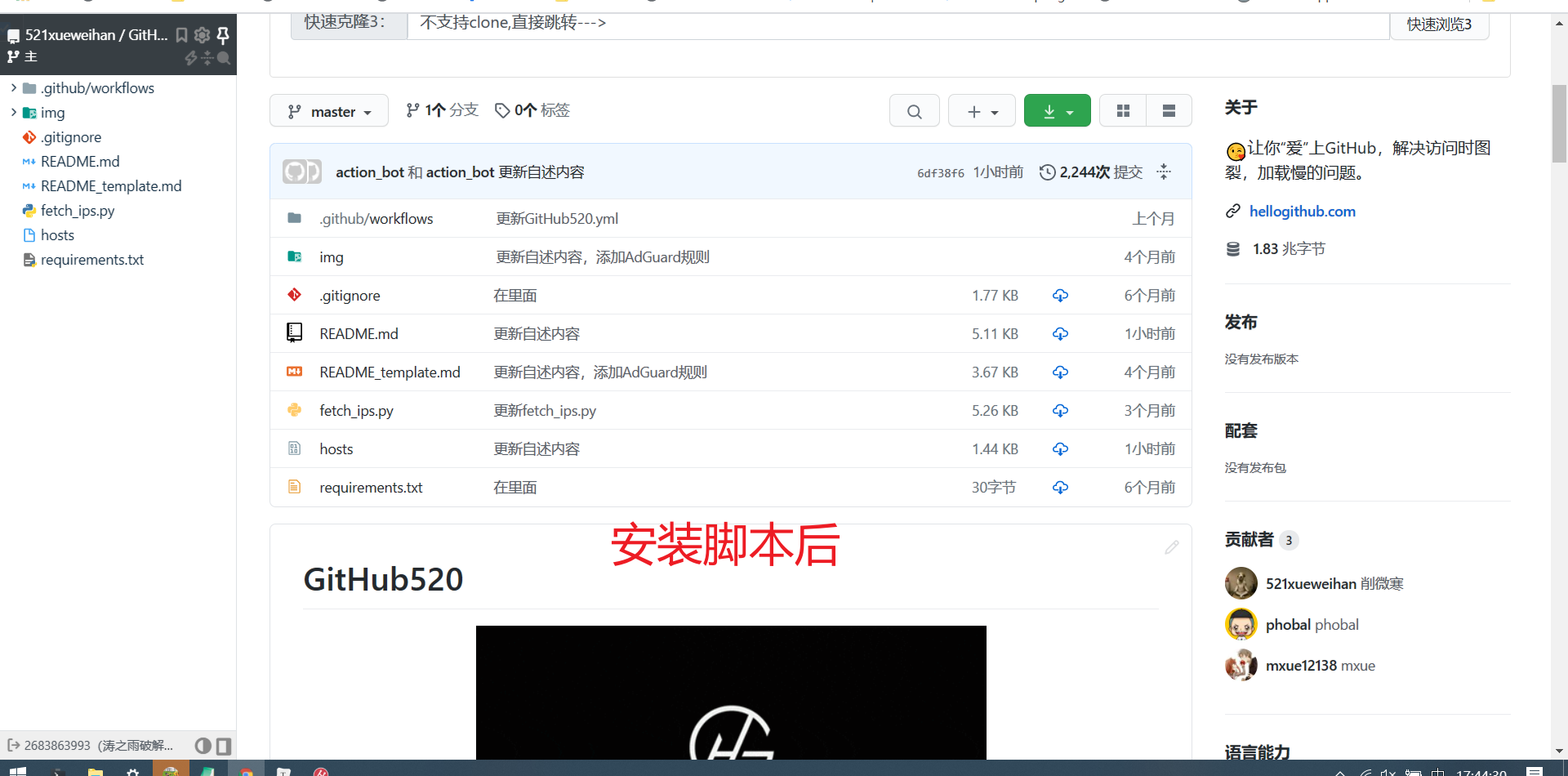Viewport: 1568px width, 776px height.
Task: Open fetch_ips.py in the file list
Action: [356, 411]
